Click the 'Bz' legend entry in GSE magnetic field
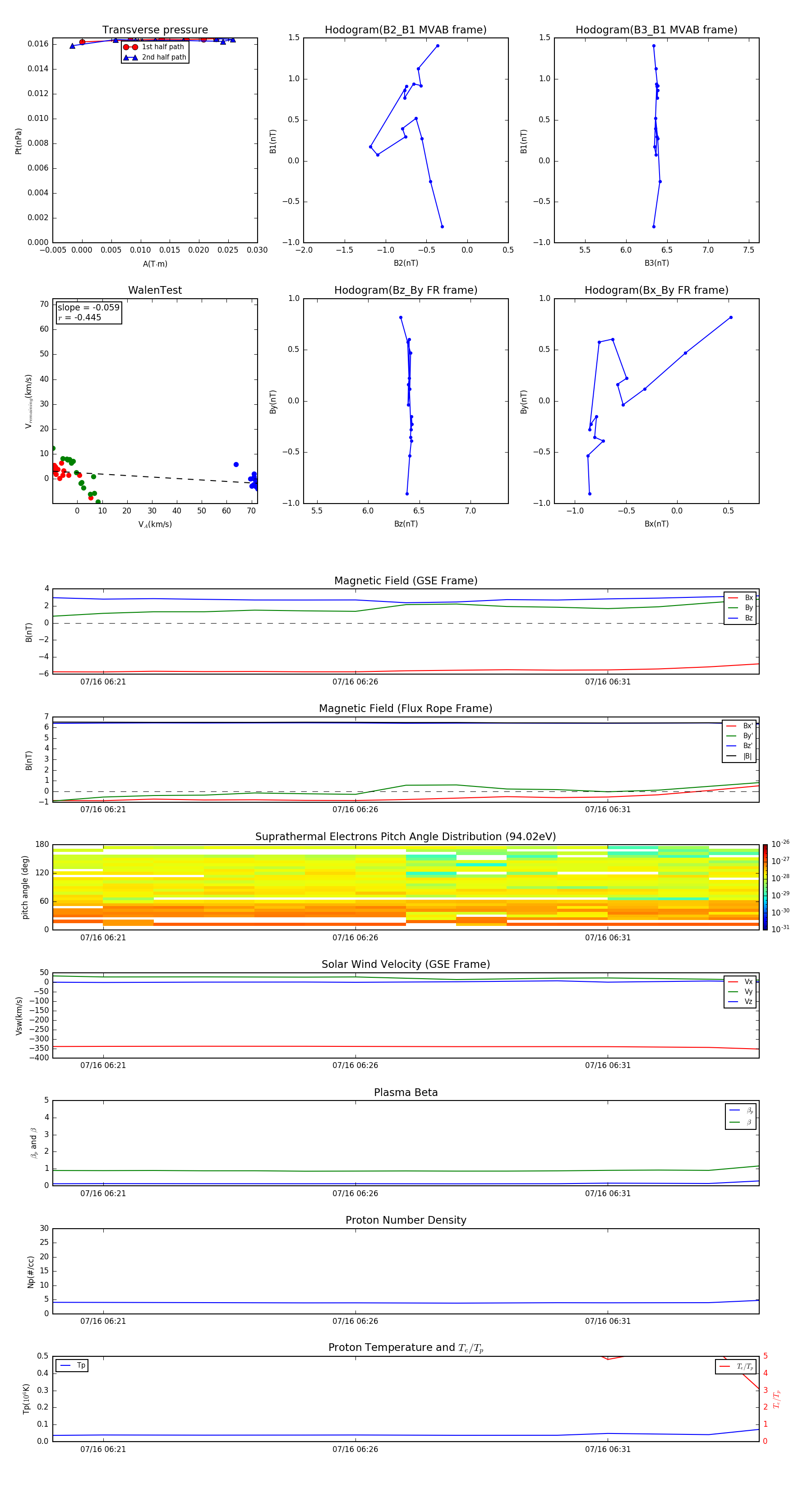The image size is (812, 1489). (x=740, y=618)
